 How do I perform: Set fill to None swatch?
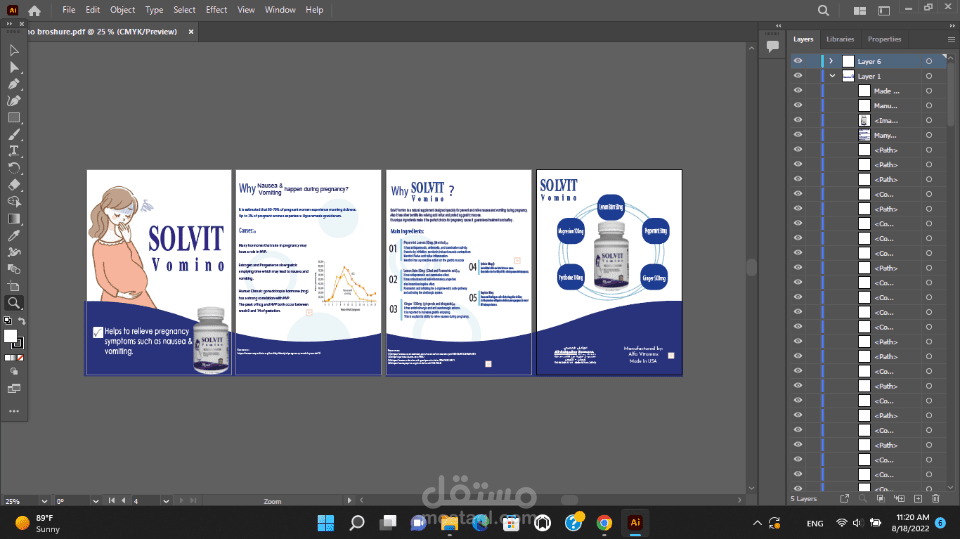21,358
